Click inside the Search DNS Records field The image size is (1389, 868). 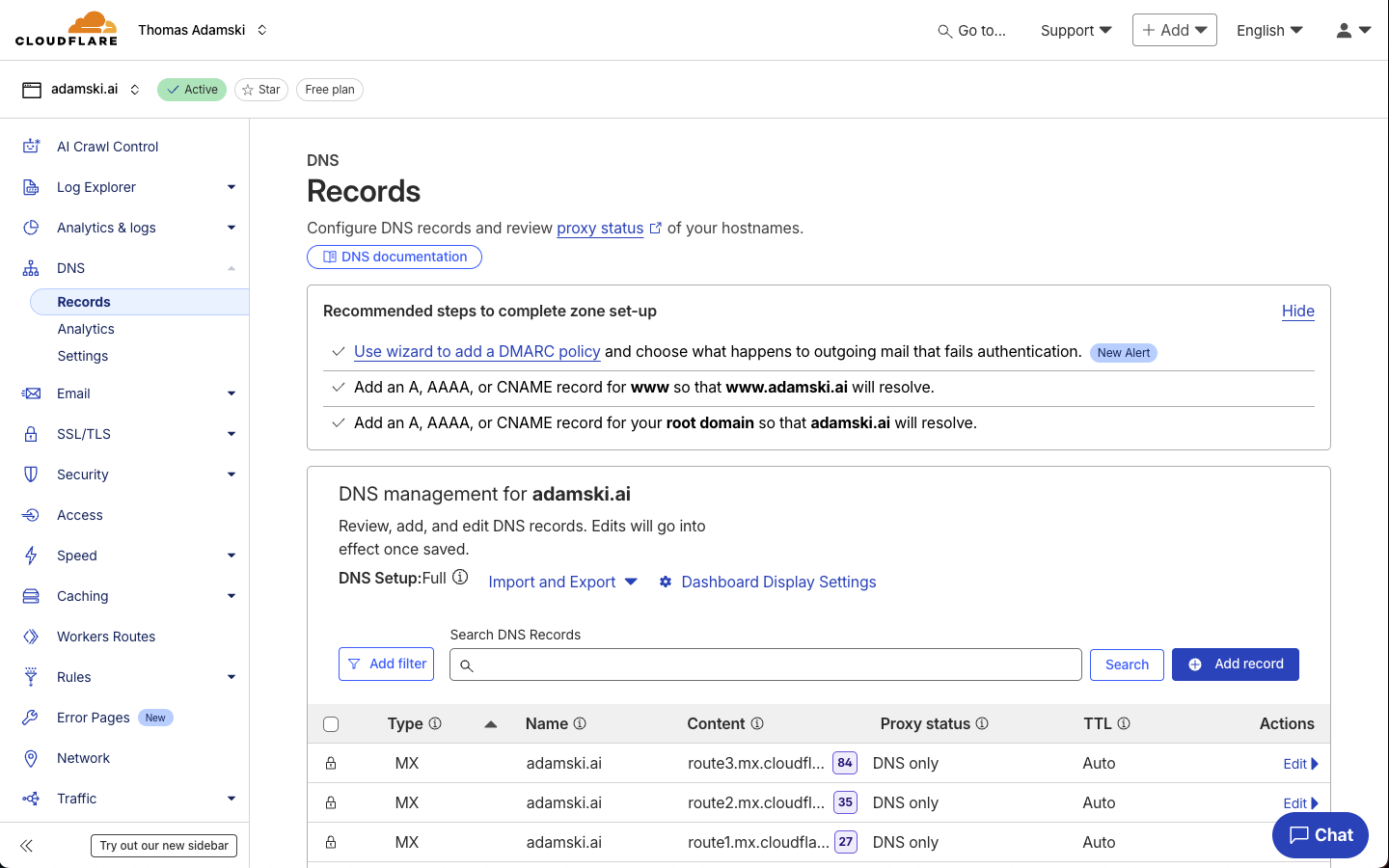click(765, 664)
